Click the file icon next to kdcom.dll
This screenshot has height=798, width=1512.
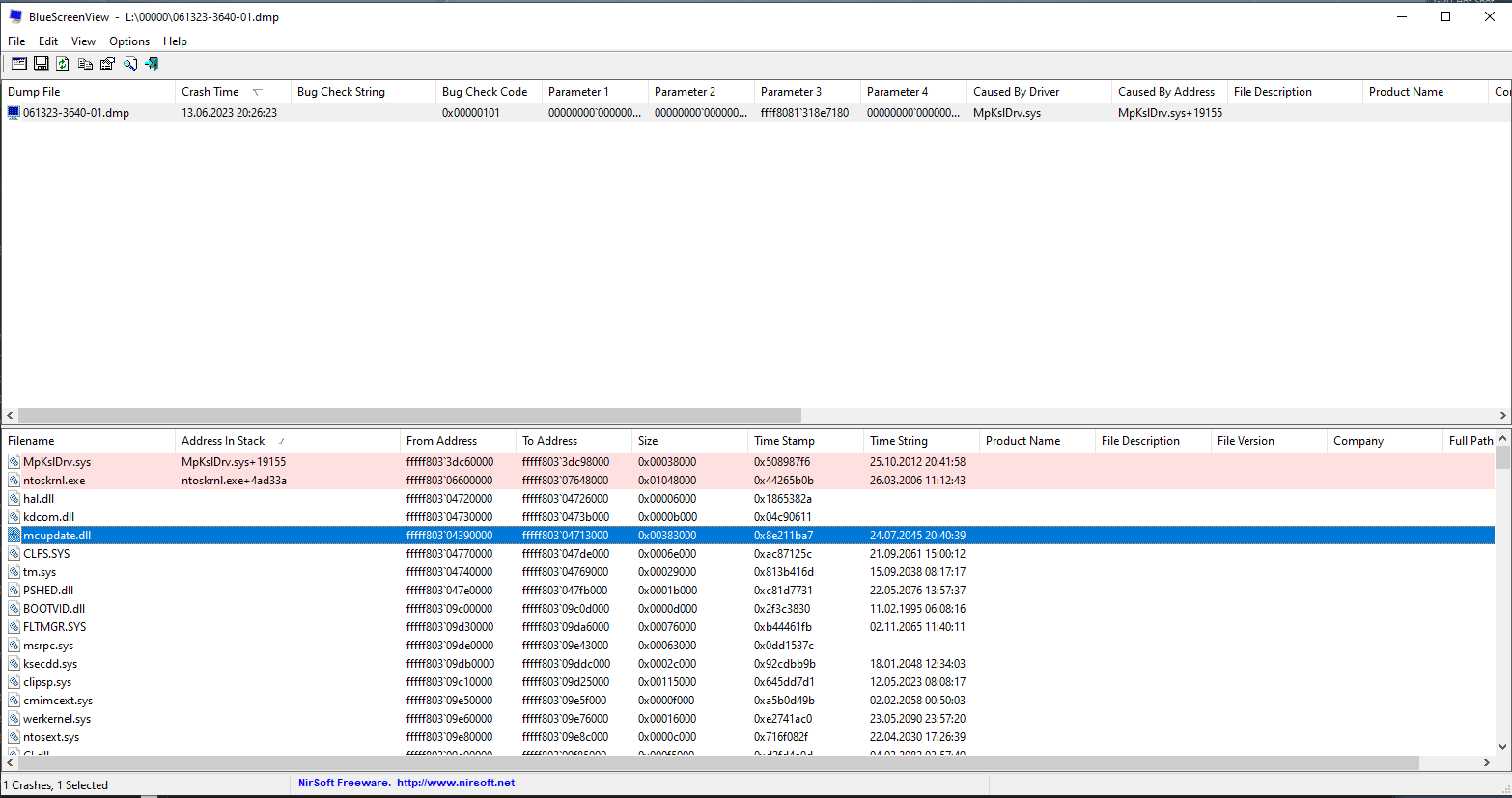tap(14, 517)
